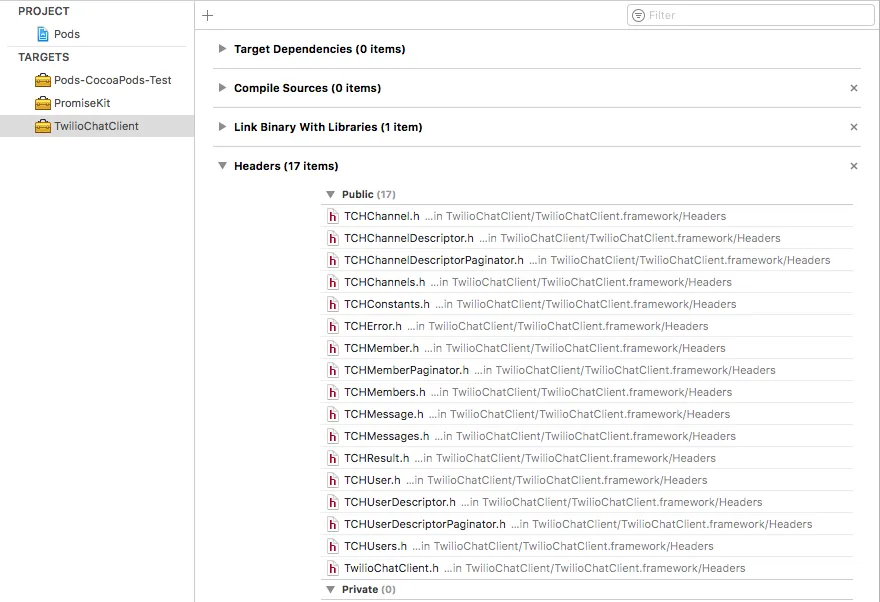Click the header file icon for TCHUser.h
The image size is (880, 602).
tap(333, 480)
